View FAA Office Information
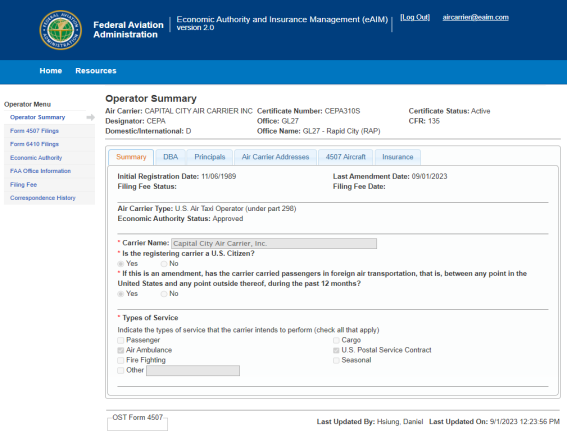 (40, 171)
